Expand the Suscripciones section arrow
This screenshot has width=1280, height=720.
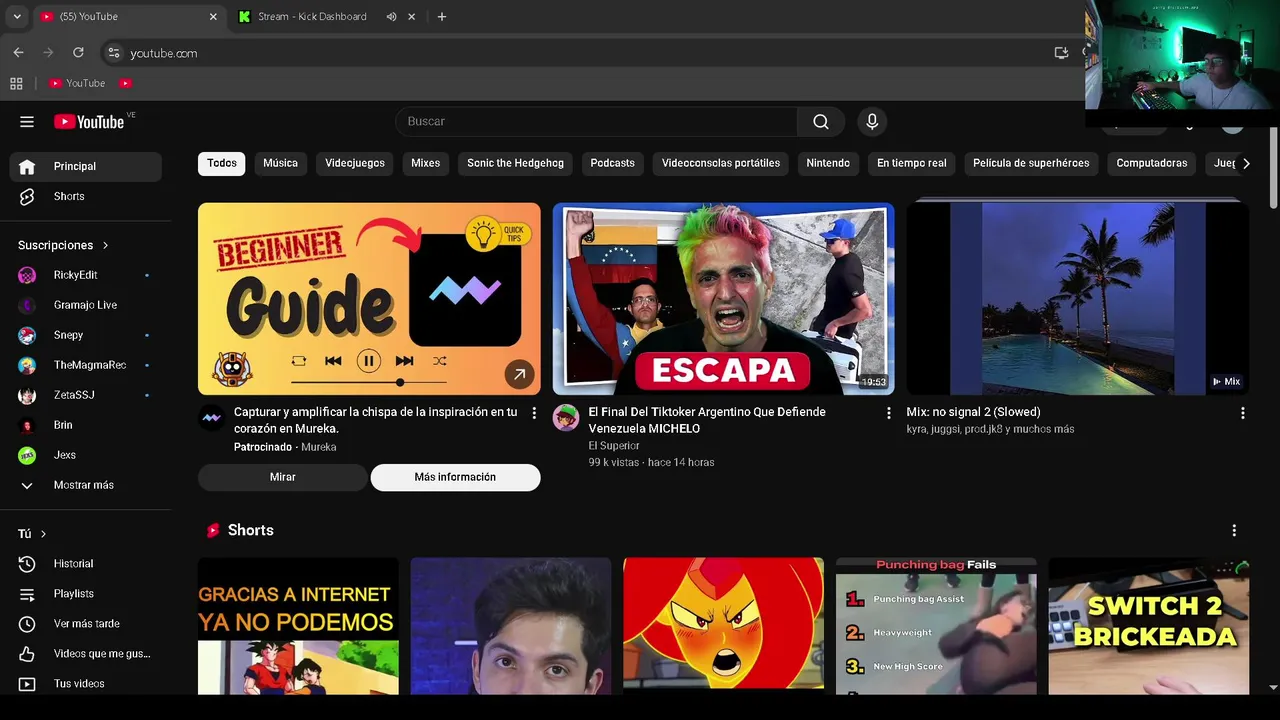coord(105,245)
